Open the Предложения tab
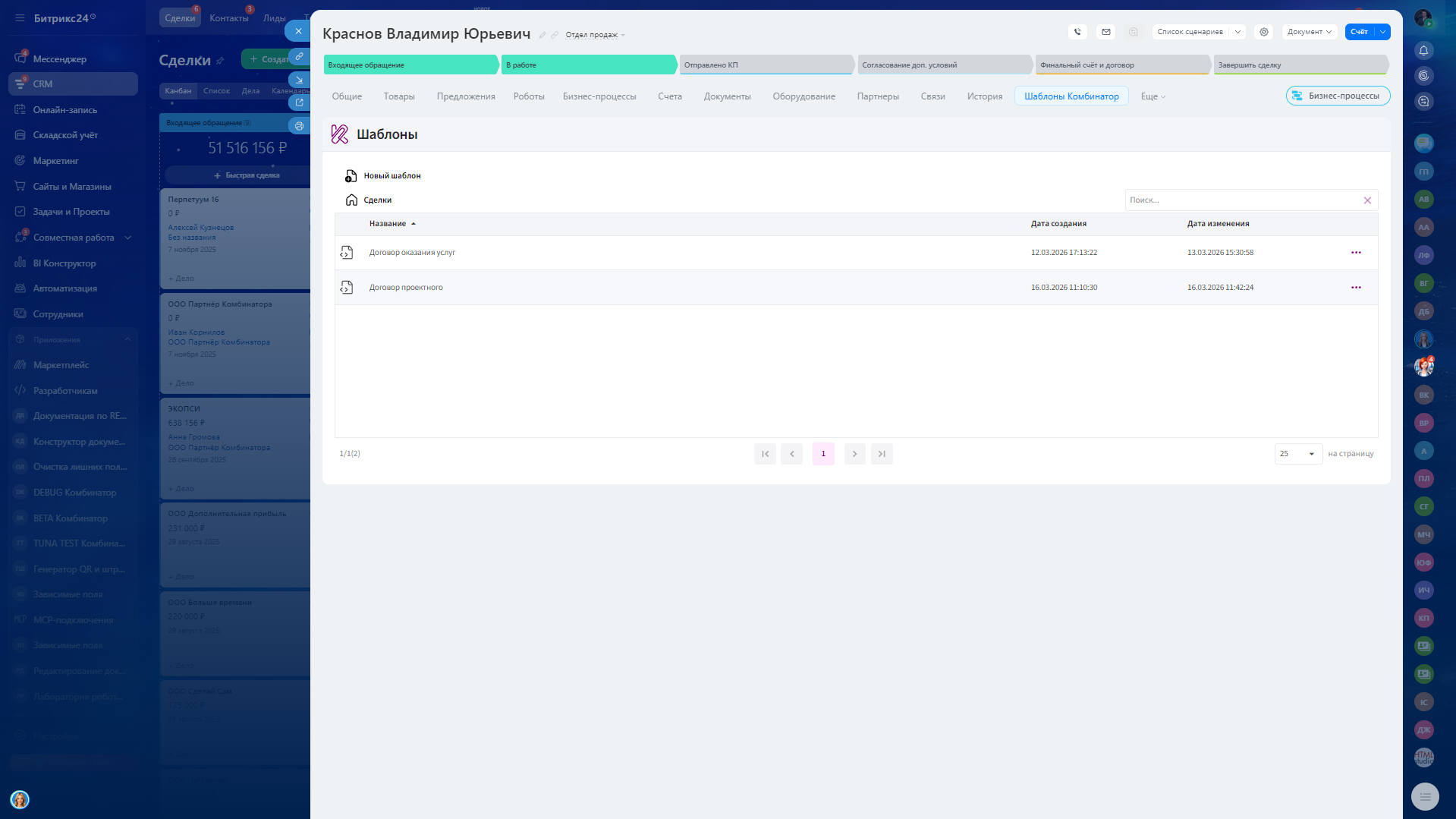The height and width of the screenshot is (819, 1456). tap(466, 96)
